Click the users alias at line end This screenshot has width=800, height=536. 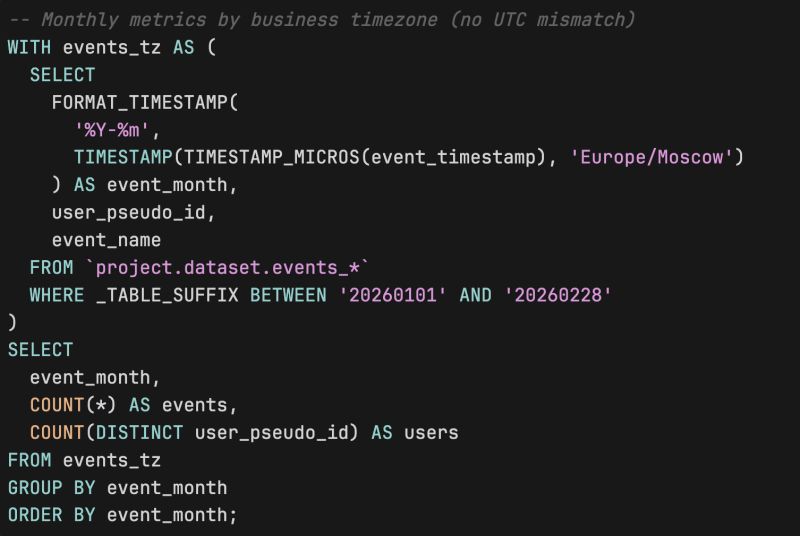click(x=431, y=432)
